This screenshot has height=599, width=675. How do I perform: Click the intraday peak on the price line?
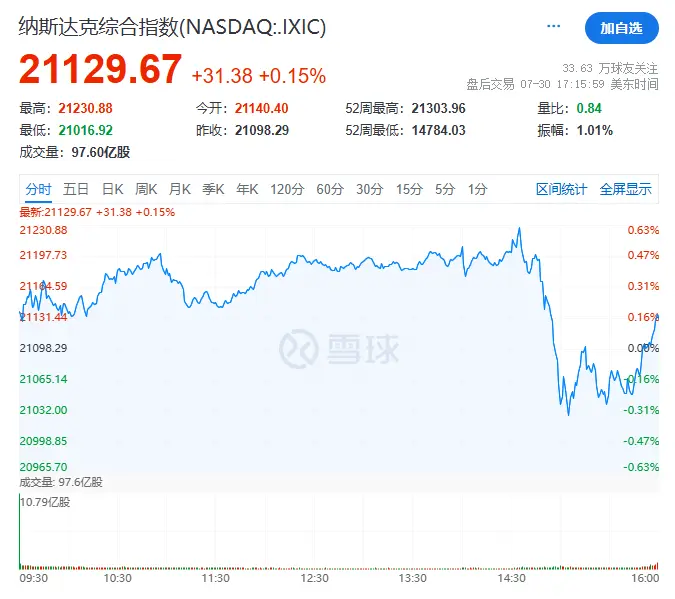pyautogui.click(x=519, y=229)
